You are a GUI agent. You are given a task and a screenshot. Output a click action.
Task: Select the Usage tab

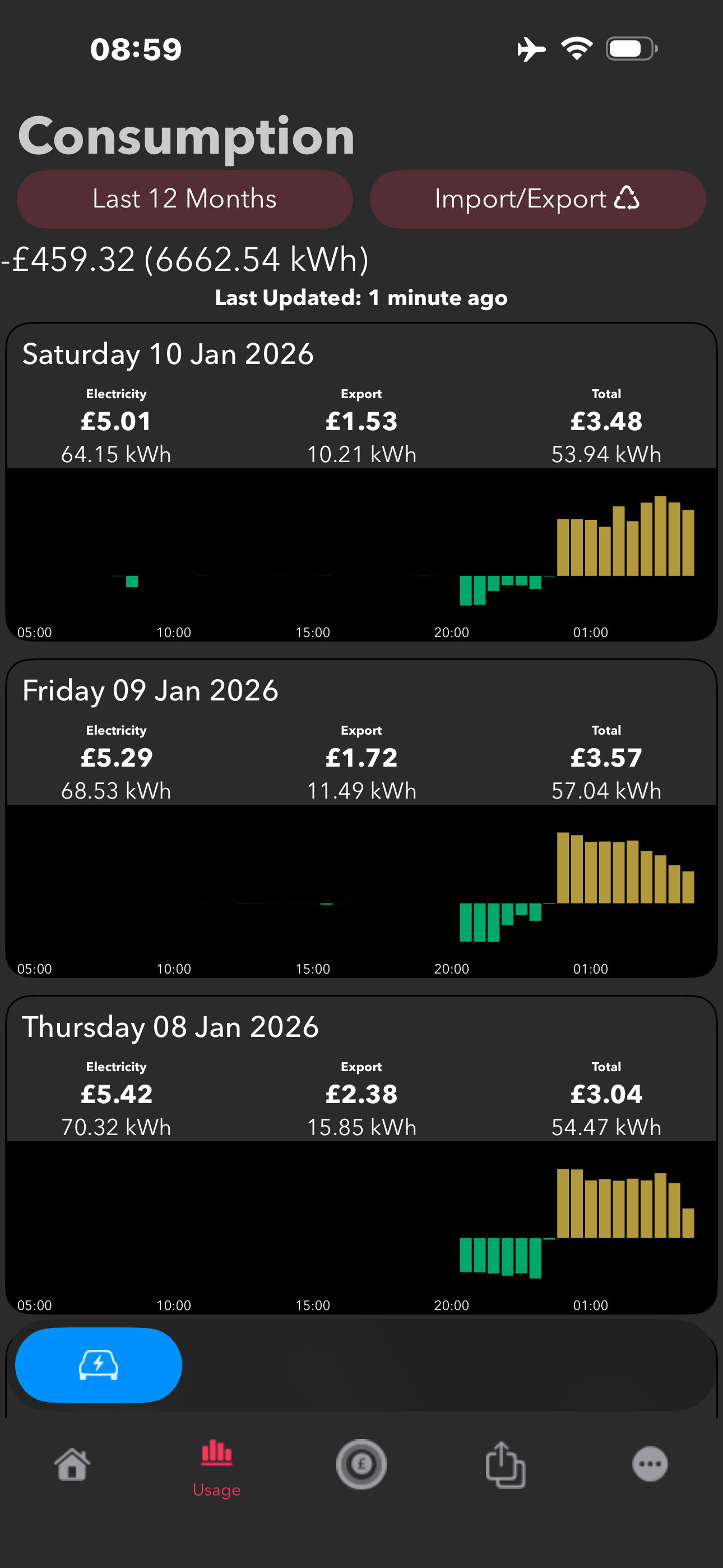tap(217, 1469)
